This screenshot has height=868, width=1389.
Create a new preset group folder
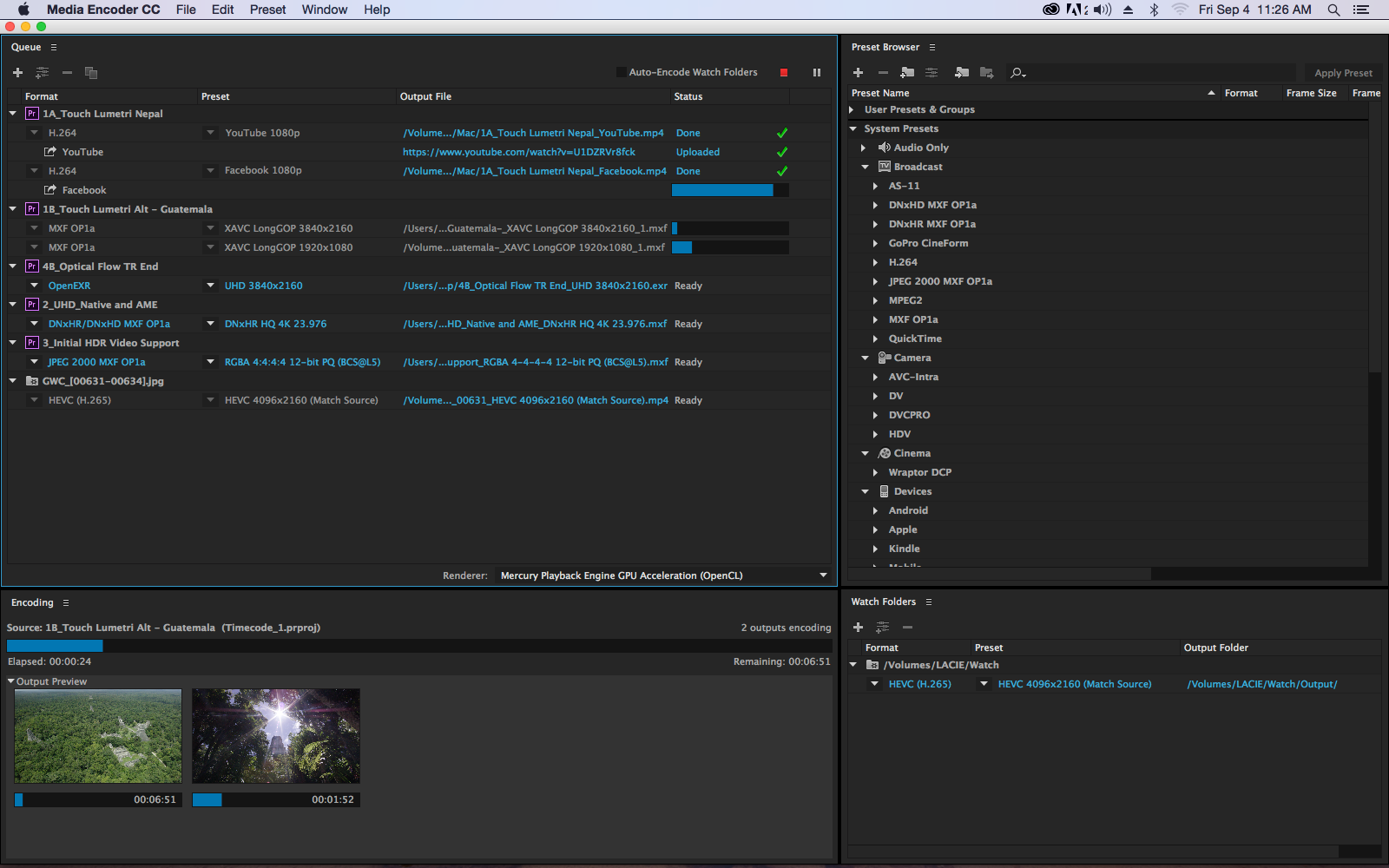pos(907,73)
